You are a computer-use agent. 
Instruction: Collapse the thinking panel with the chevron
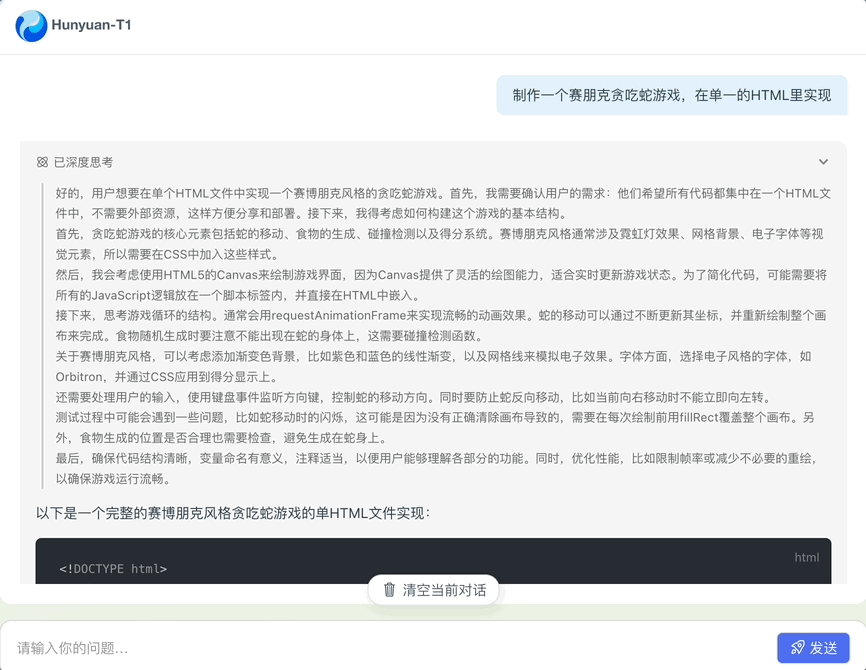tap(823, 162)
